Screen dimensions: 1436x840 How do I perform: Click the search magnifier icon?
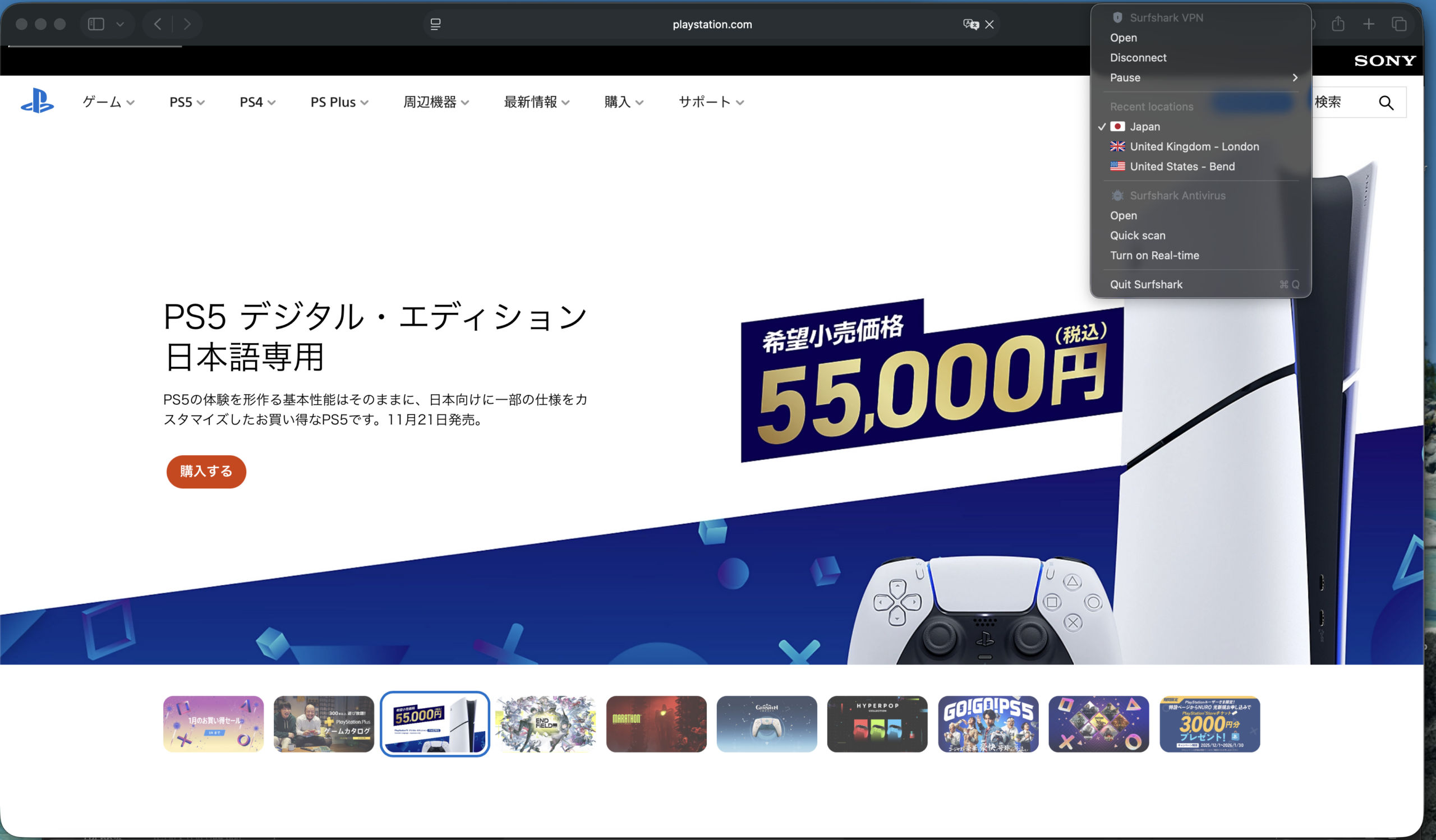point(1386,103)
